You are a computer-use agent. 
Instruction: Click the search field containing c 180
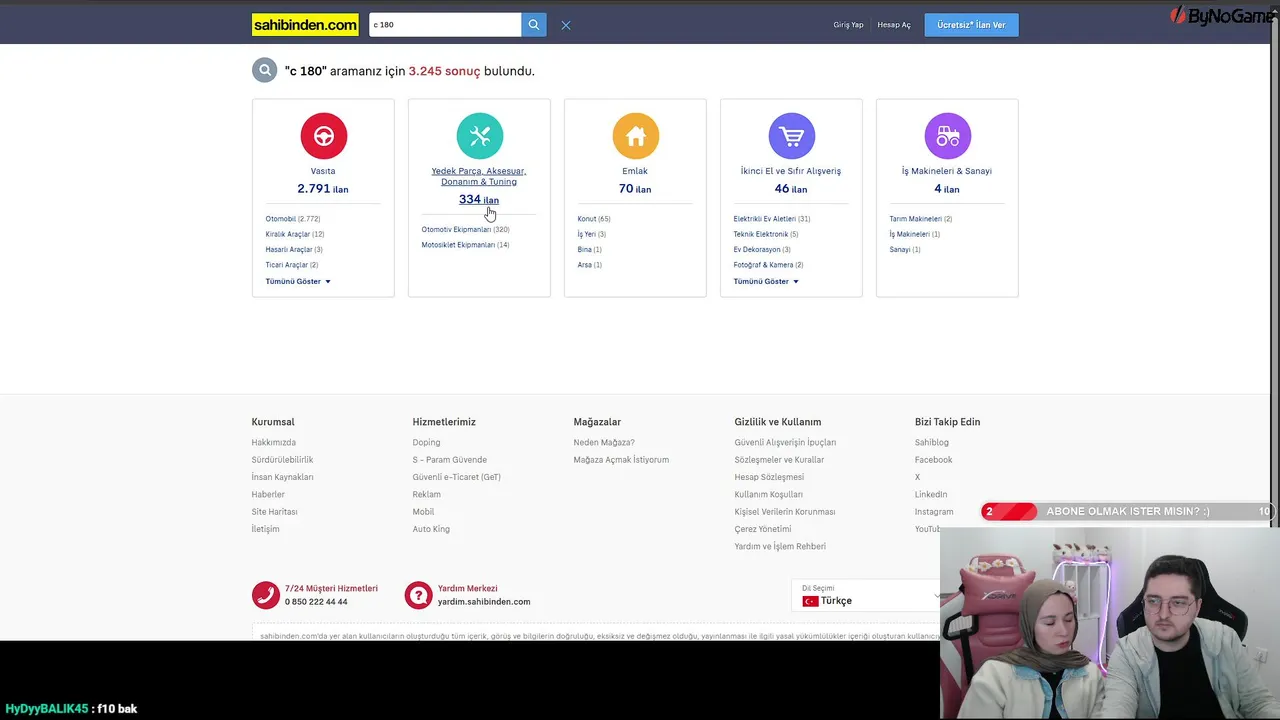point(445,25)
